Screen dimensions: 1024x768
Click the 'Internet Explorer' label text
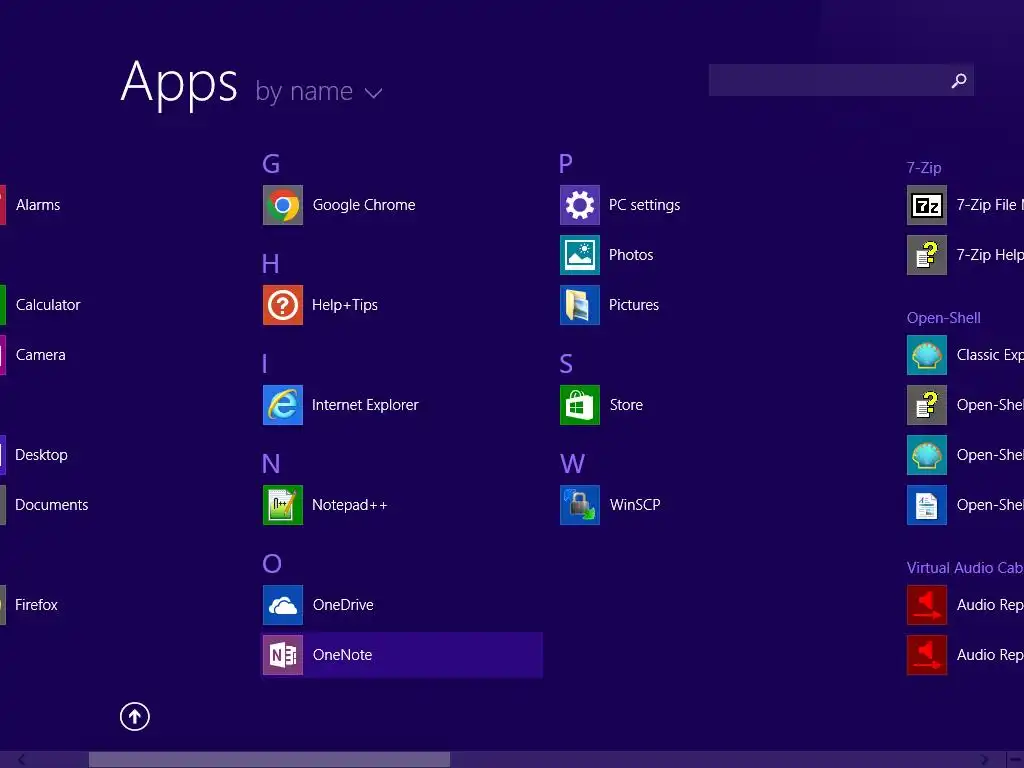tap(365, 405)
